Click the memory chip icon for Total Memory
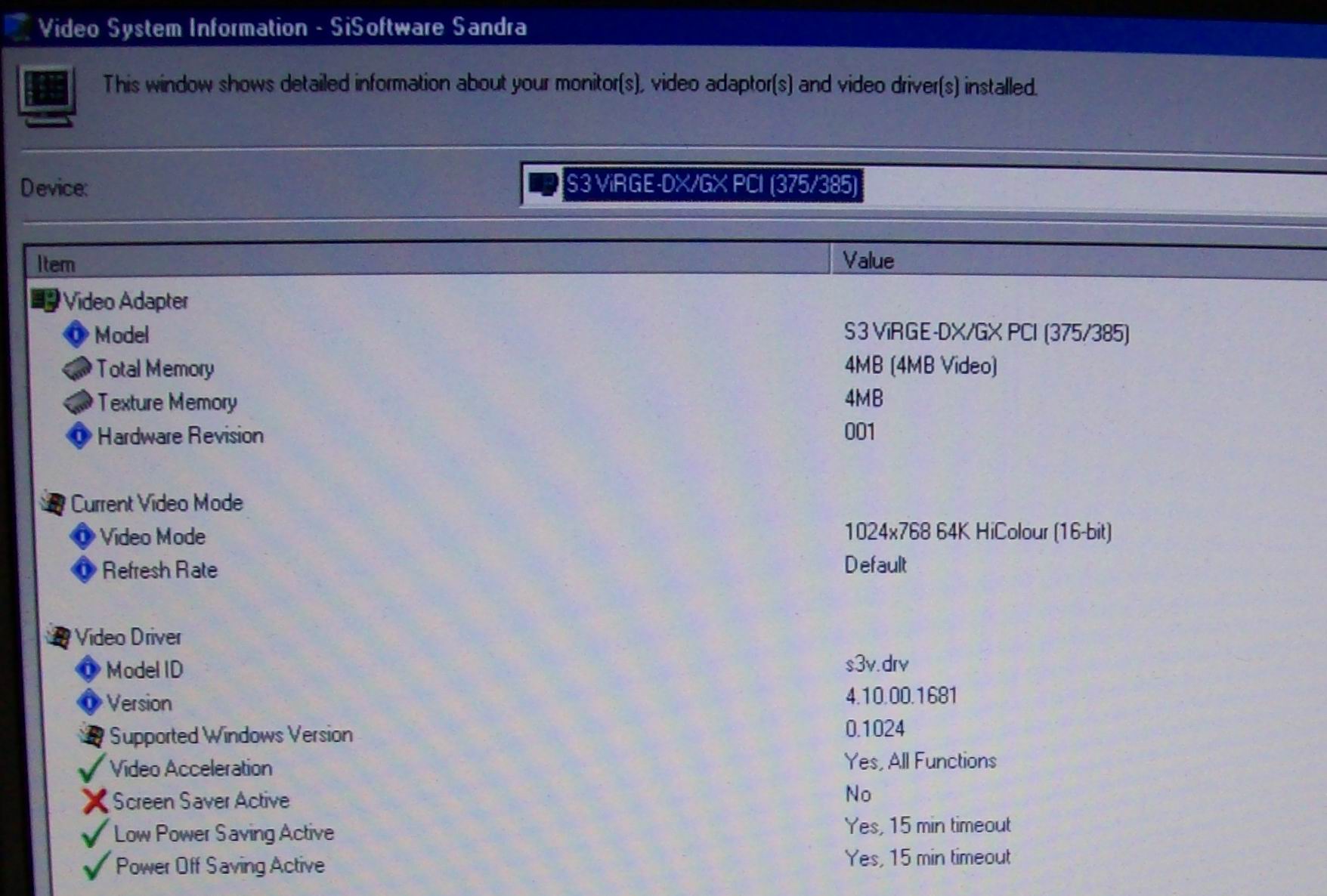 coord(77,368)
